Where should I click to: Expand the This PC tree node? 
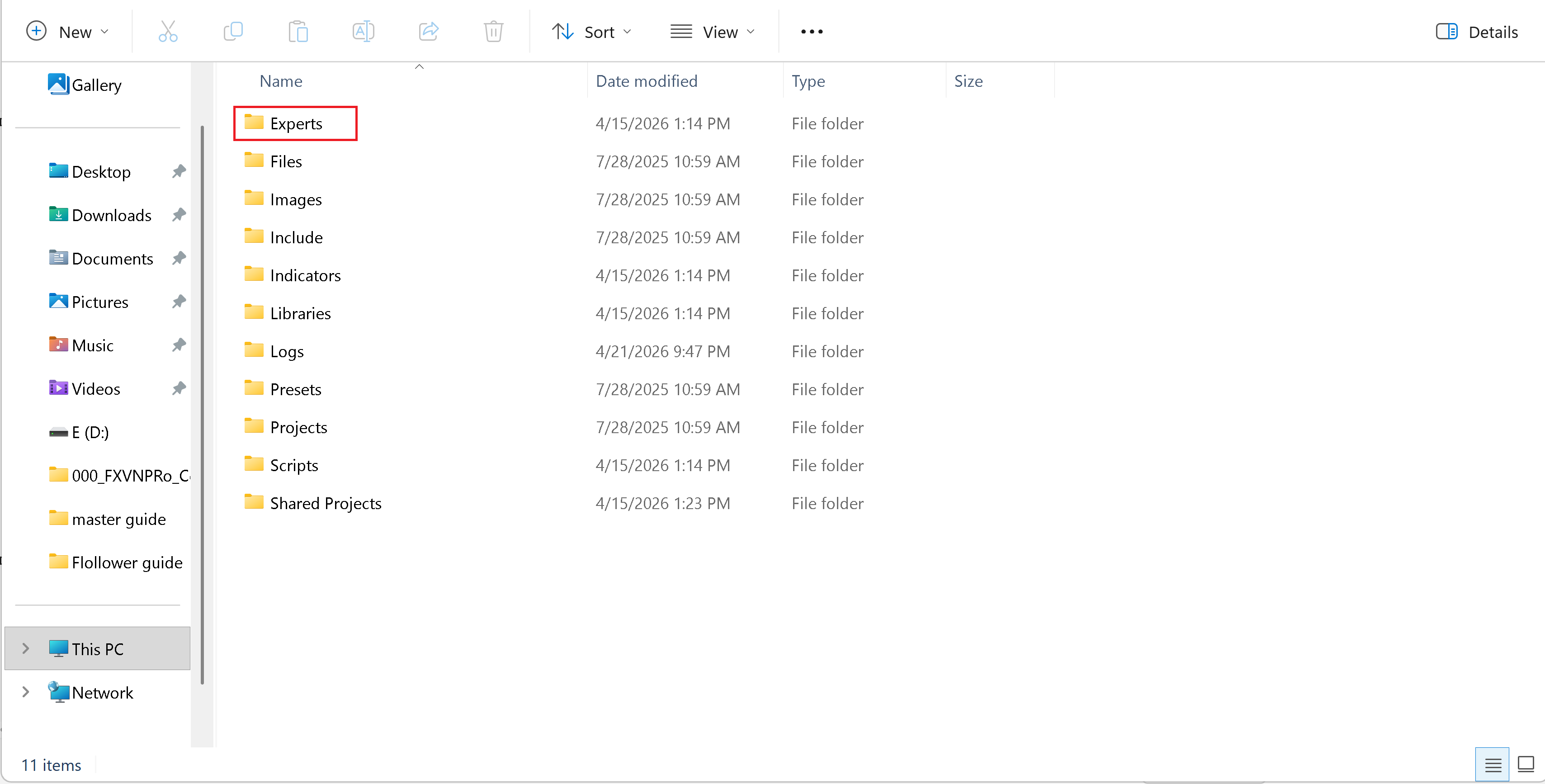[x=25, y=648]
